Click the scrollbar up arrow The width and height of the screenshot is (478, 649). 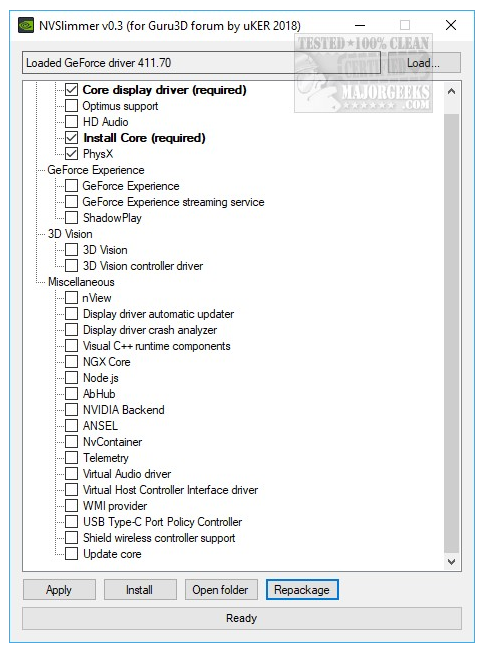[x=452, y=91]
